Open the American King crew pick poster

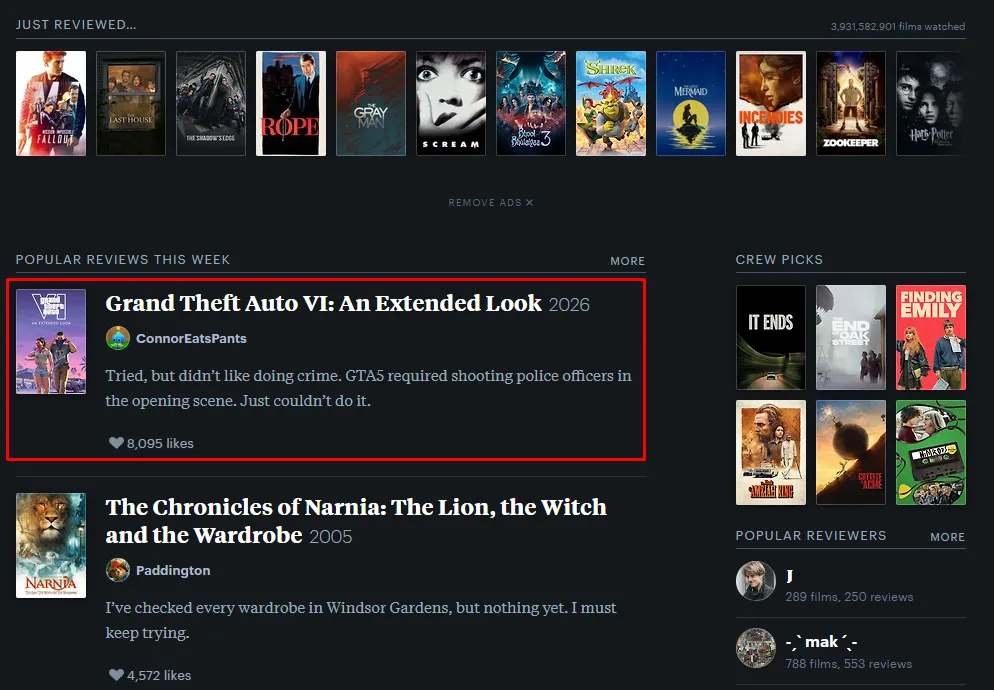point(771,452)
